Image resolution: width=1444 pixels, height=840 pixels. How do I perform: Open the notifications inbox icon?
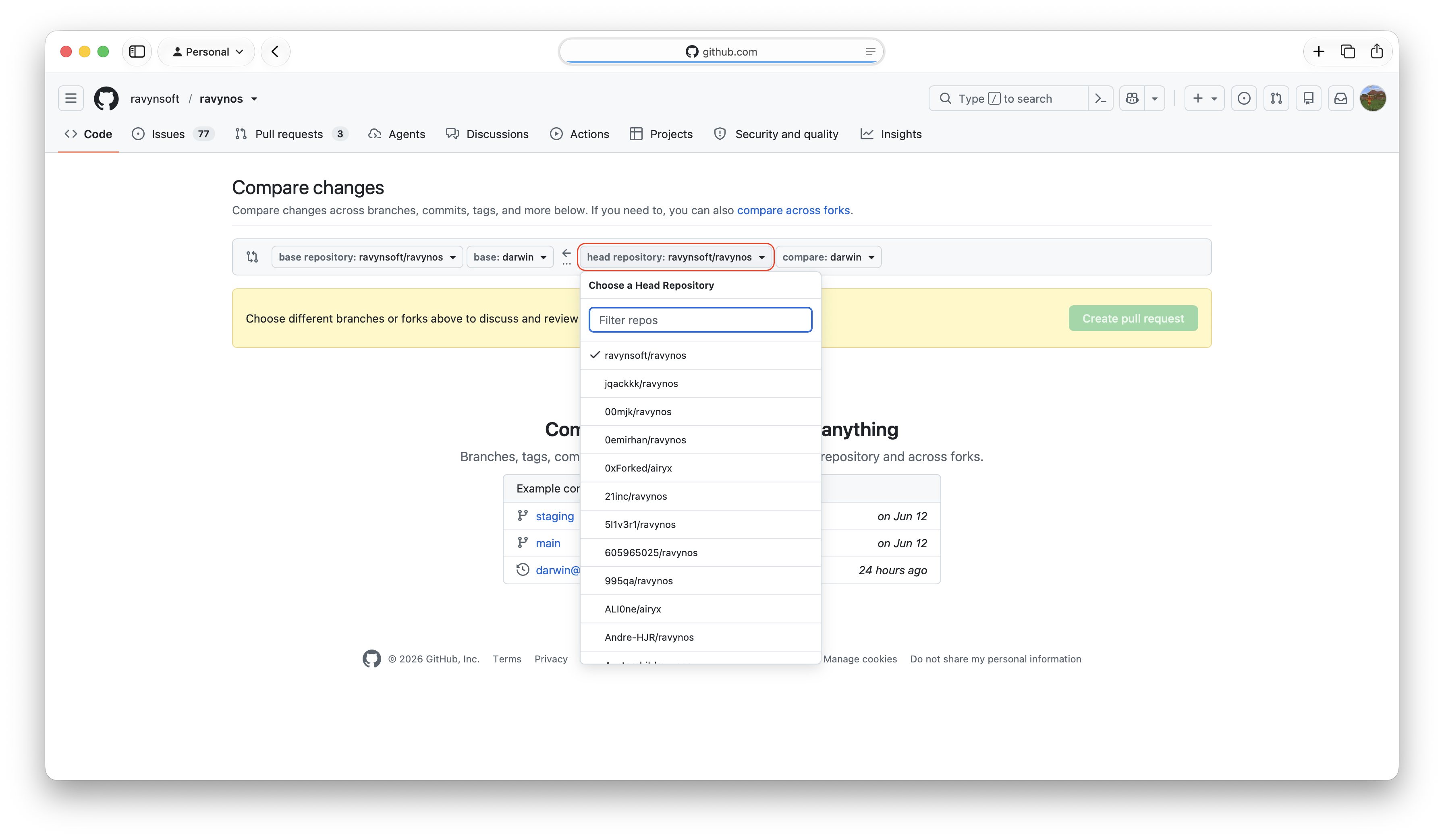click(x=1341, y=99)
